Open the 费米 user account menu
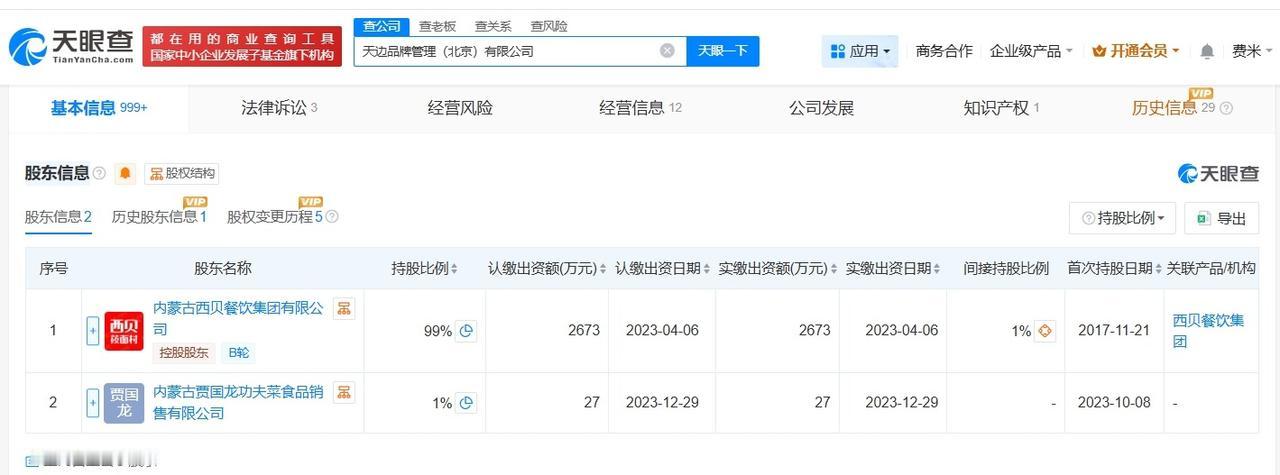Viewport: 1280px width, 475px height. [x=1253, y=51]
